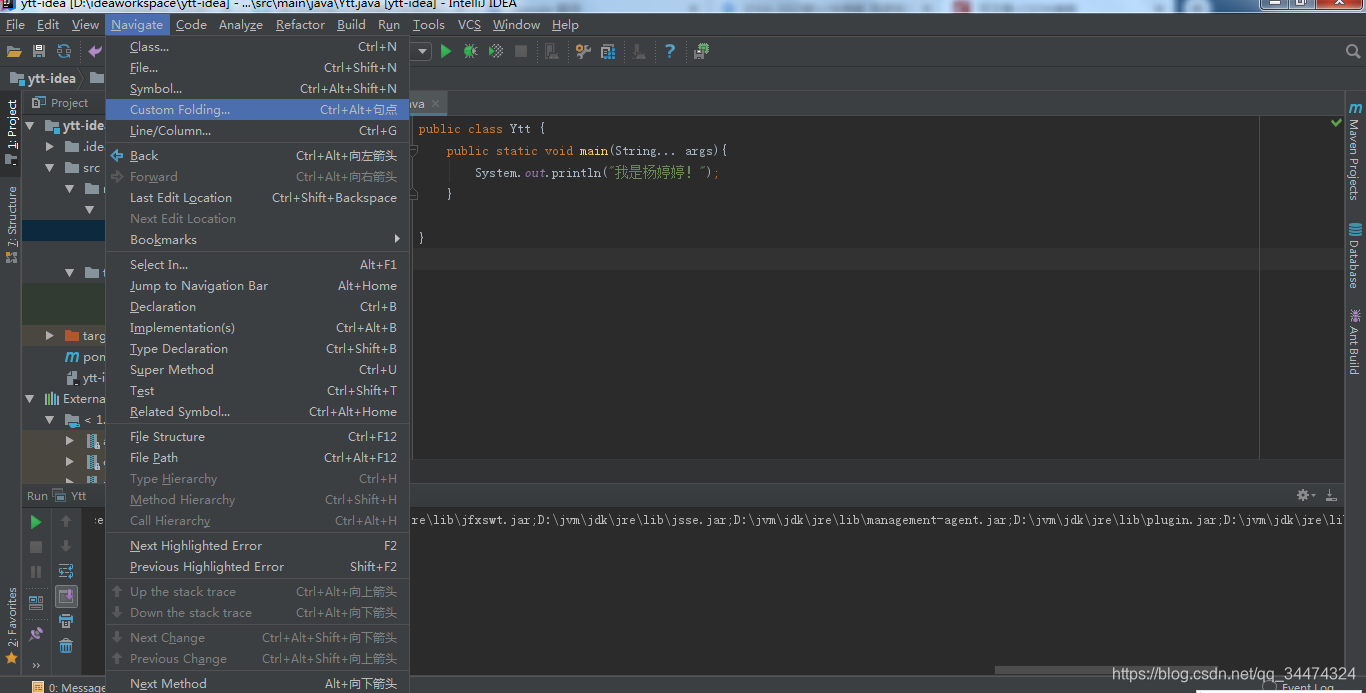
Task: Select Line/Column... menu entry
Action: click(x=258, y=131)
